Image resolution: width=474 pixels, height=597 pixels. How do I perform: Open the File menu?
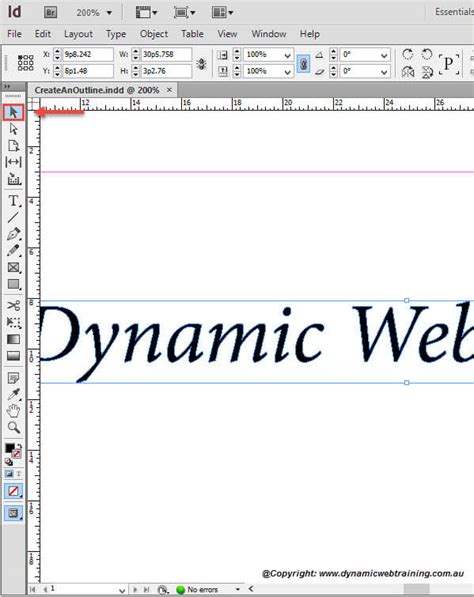[x=14, y=34]
